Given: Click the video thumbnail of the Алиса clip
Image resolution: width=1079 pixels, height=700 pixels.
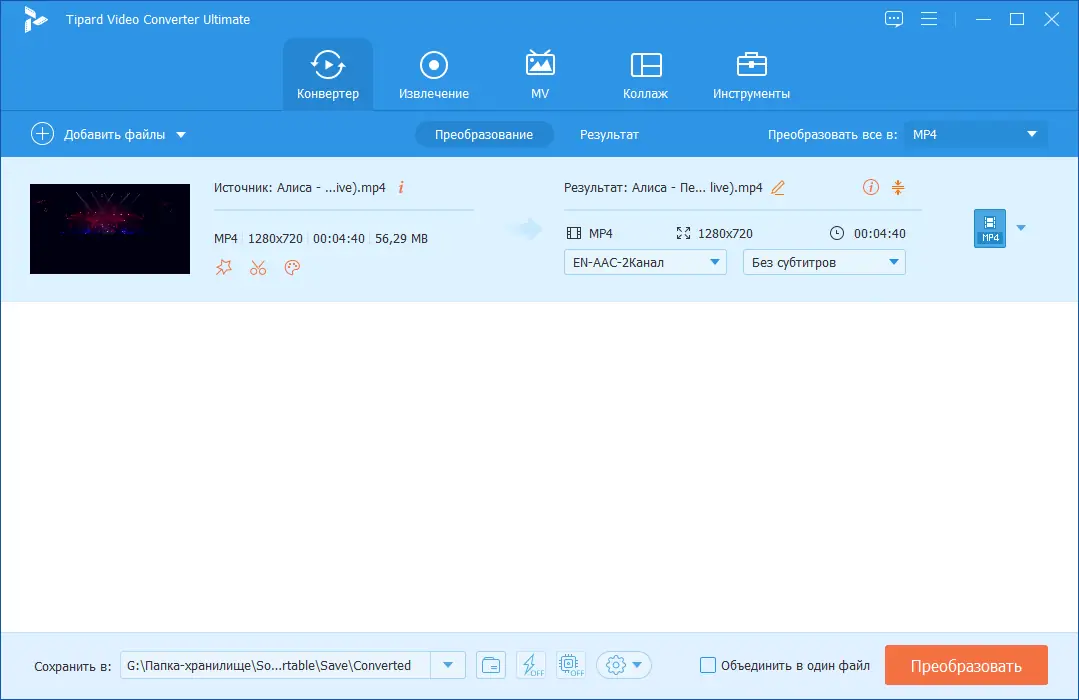Looking at the screenshot, I should [x=109, y=228].
